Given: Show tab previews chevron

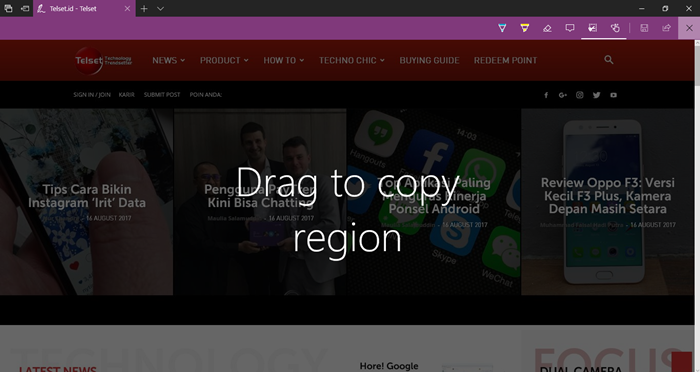Looking at the screenshot, I should tap(160, 8).
